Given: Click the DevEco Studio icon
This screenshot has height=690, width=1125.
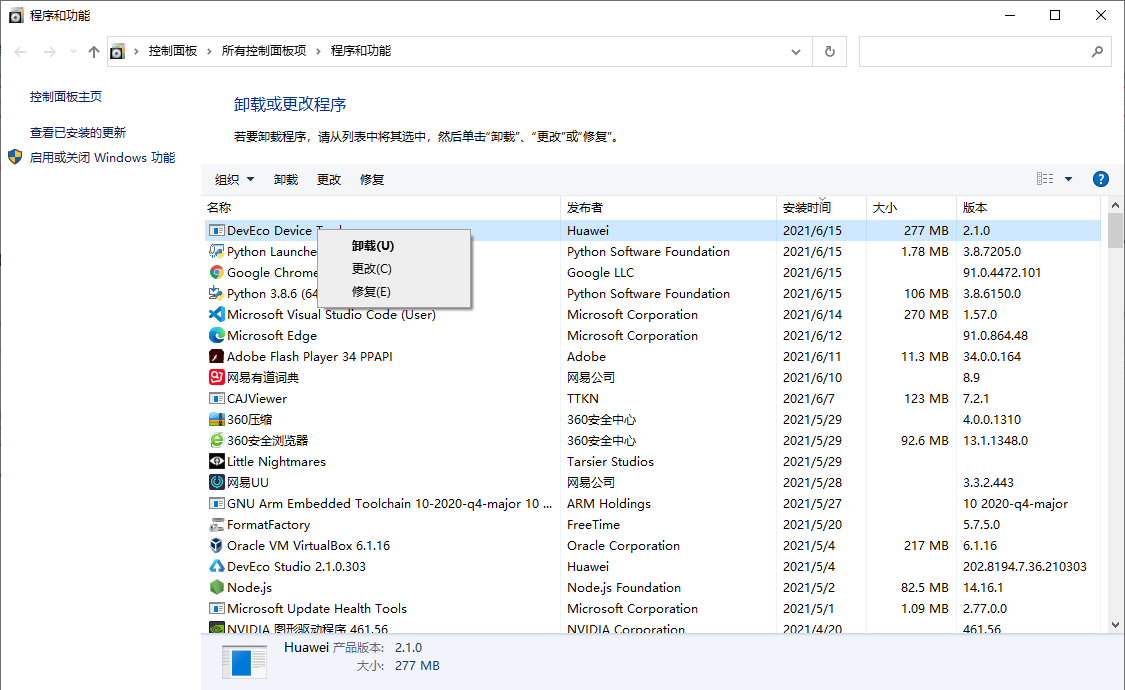Looking at the screenshot, I should tap(216, 566).
